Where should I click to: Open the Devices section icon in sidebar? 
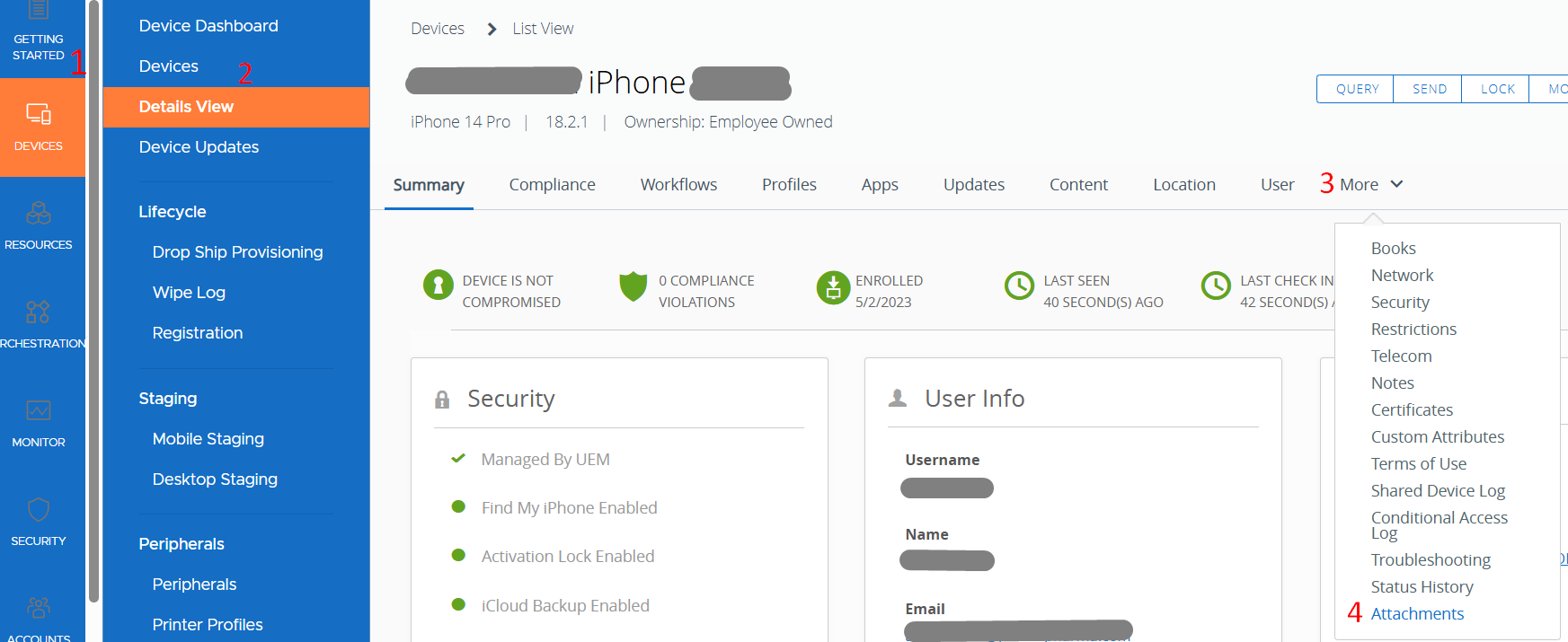39,115
